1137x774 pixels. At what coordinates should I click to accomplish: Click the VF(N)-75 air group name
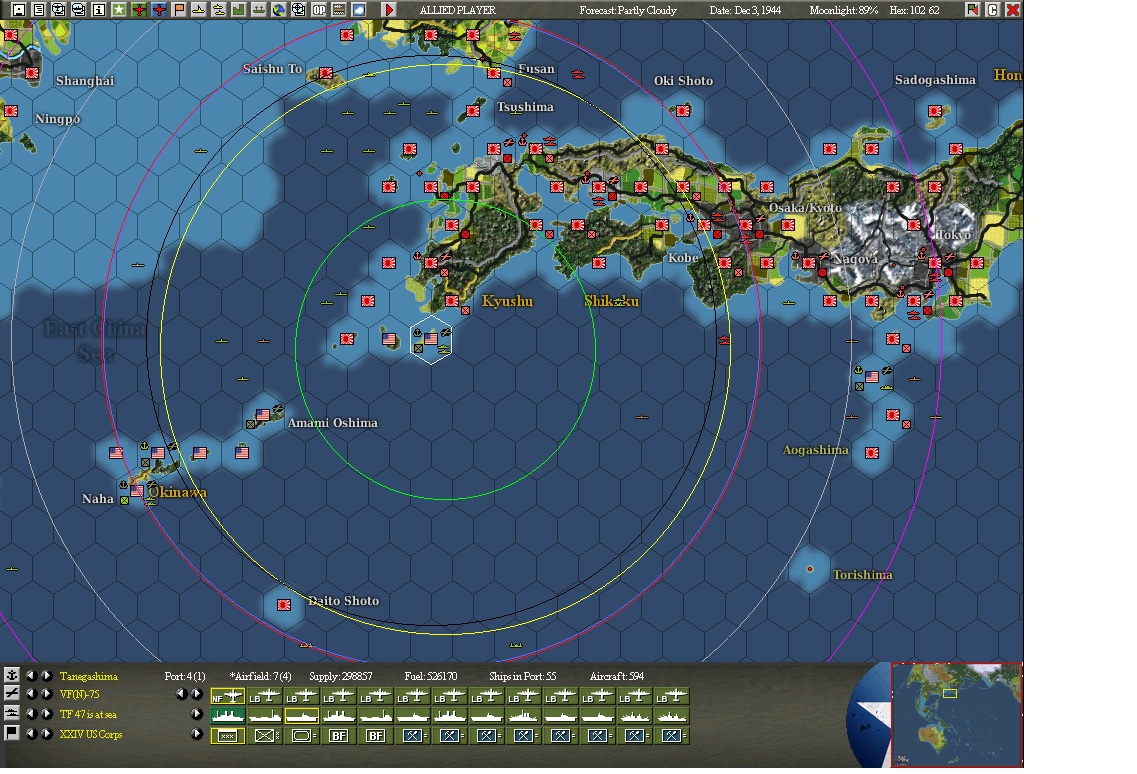(80, 694)
